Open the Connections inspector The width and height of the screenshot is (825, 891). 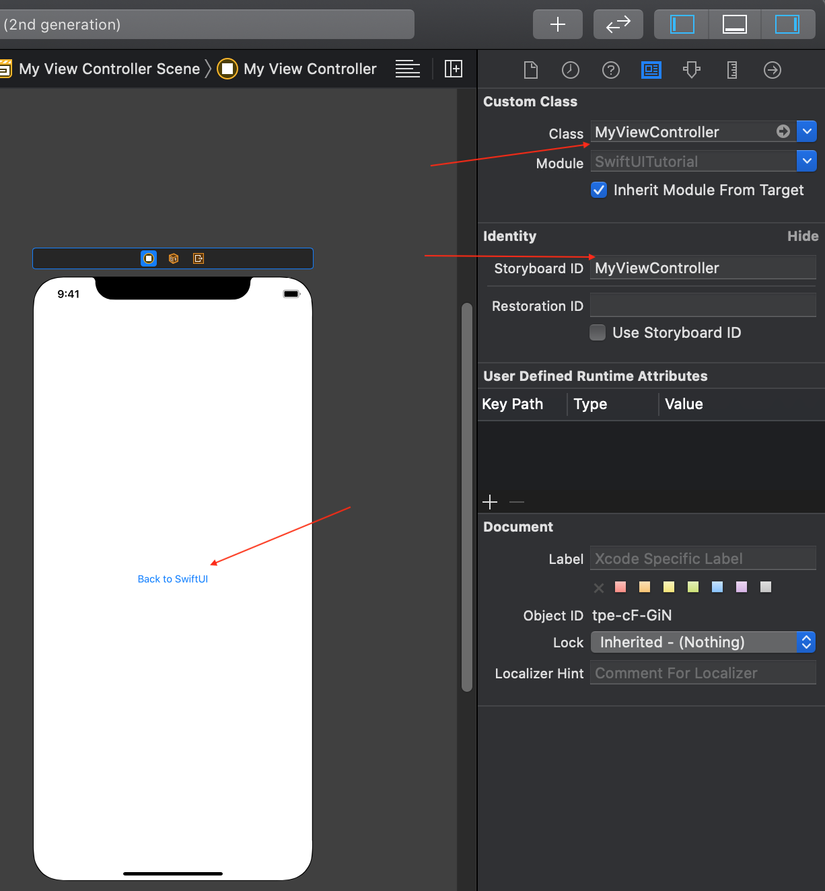click(772, 70)
